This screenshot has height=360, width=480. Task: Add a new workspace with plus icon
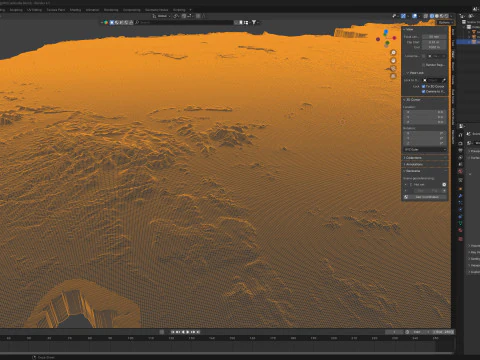190,10
